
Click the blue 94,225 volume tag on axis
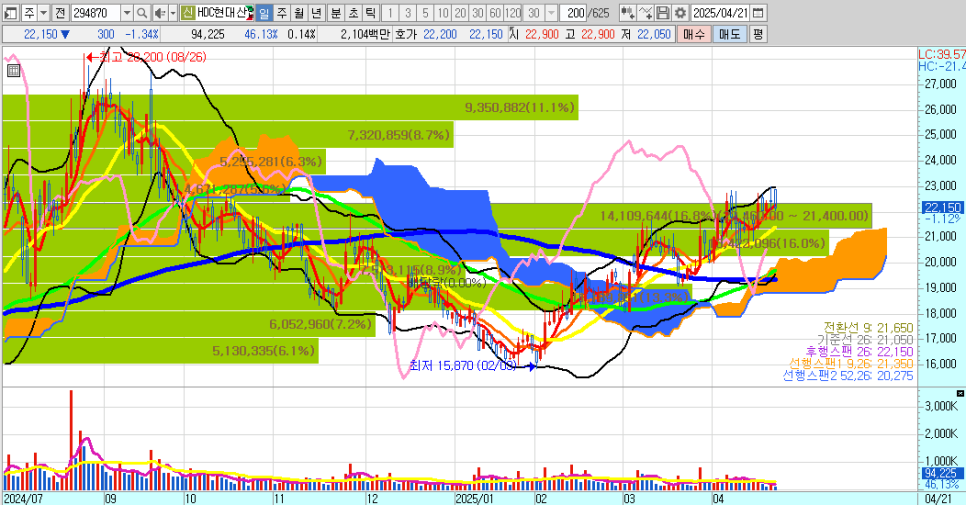click(943, 473)
